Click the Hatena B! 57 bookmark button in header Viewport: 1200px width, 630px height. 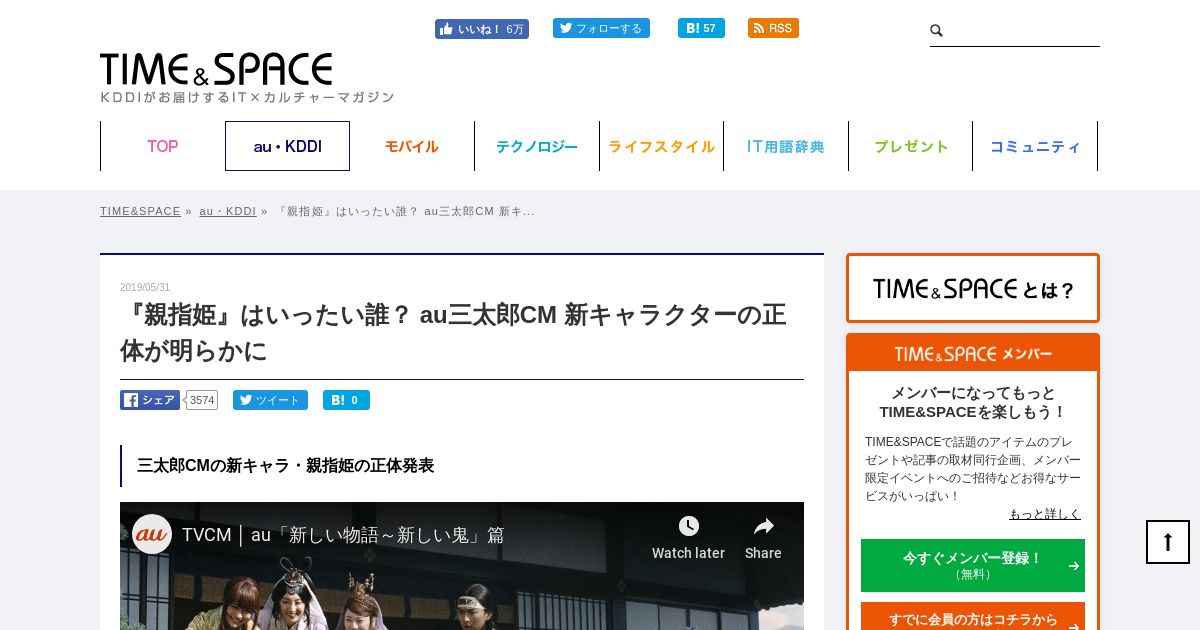pyautogui.click(x=701, y=28)
